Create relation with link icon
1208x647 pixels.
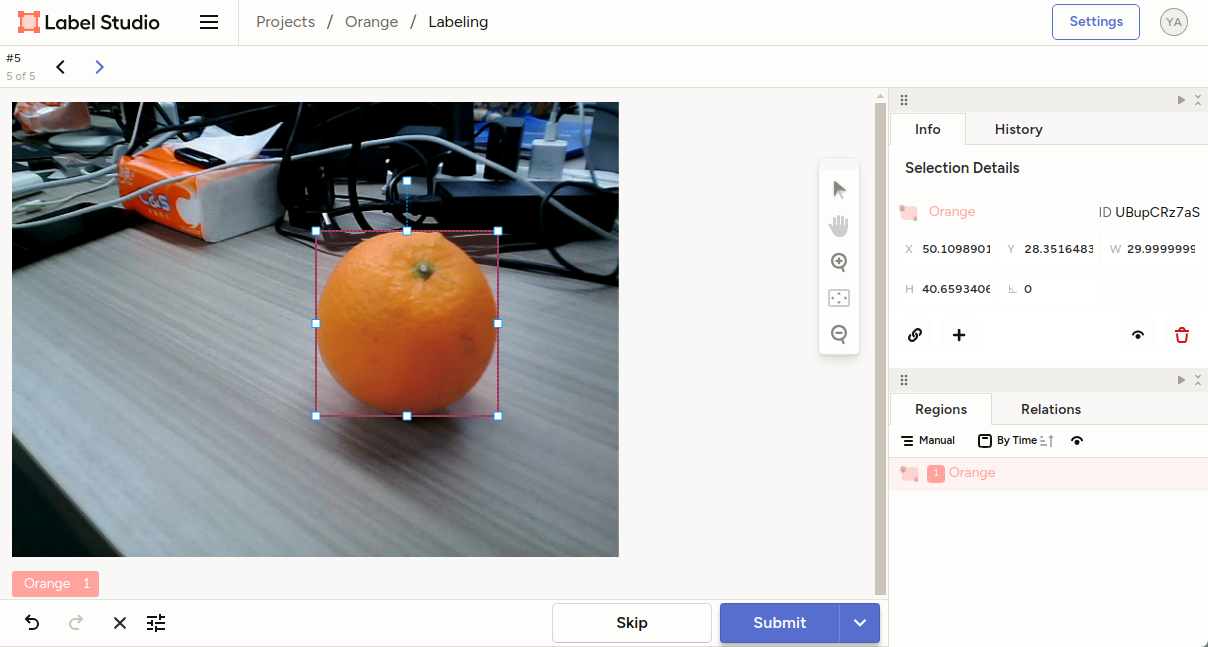pos(915,335)
